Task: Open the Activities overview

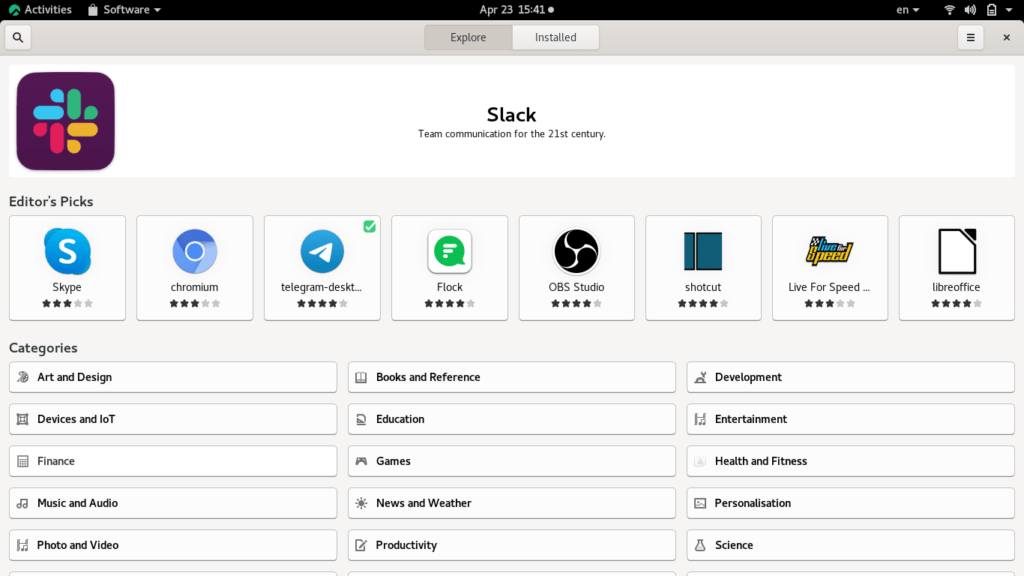Action: point(40,10)
